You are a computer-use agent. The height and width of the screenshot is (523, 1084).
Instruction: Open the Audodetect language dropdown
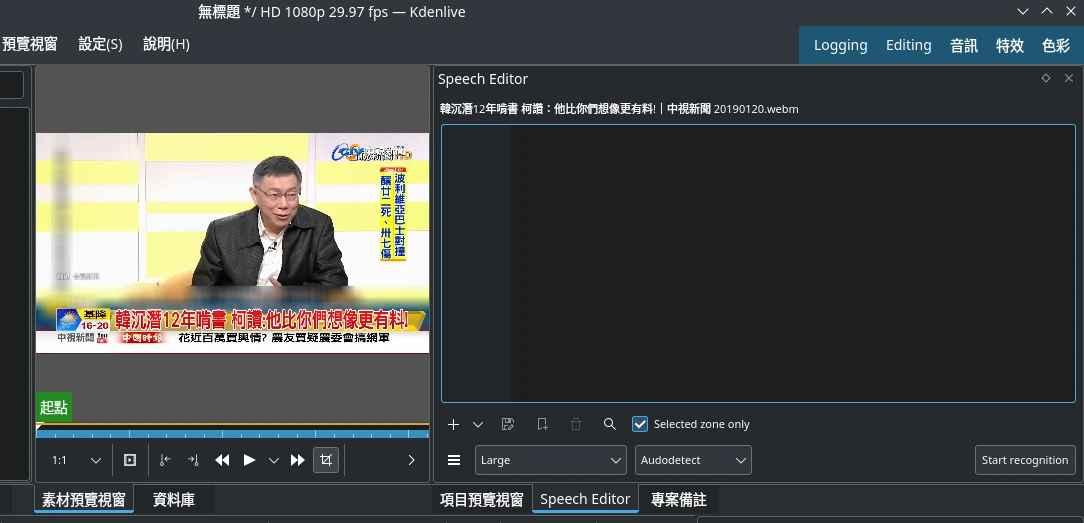[x=693, y=460]
